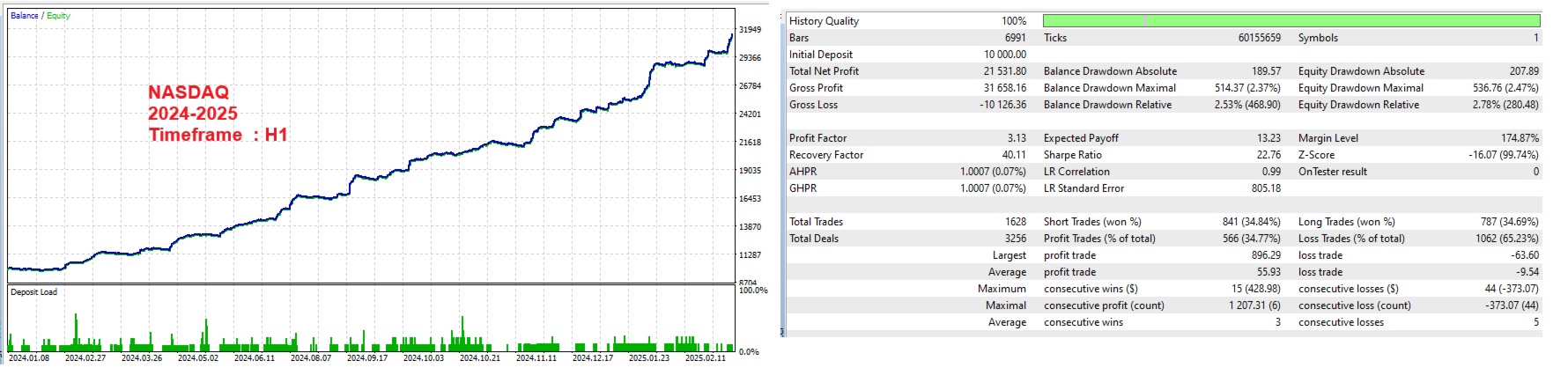Select the Ticks value 60155659
The image size is (1568, 368).
[x=1260, y=38]
